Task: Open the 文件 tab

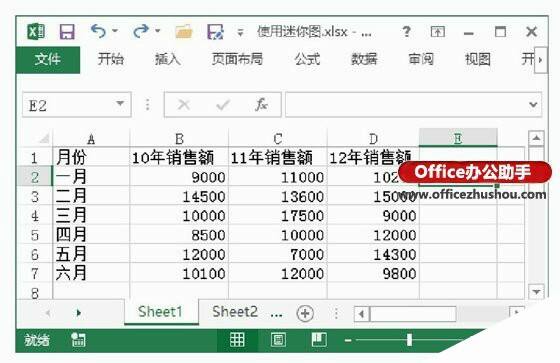Action: coord(48,59)
